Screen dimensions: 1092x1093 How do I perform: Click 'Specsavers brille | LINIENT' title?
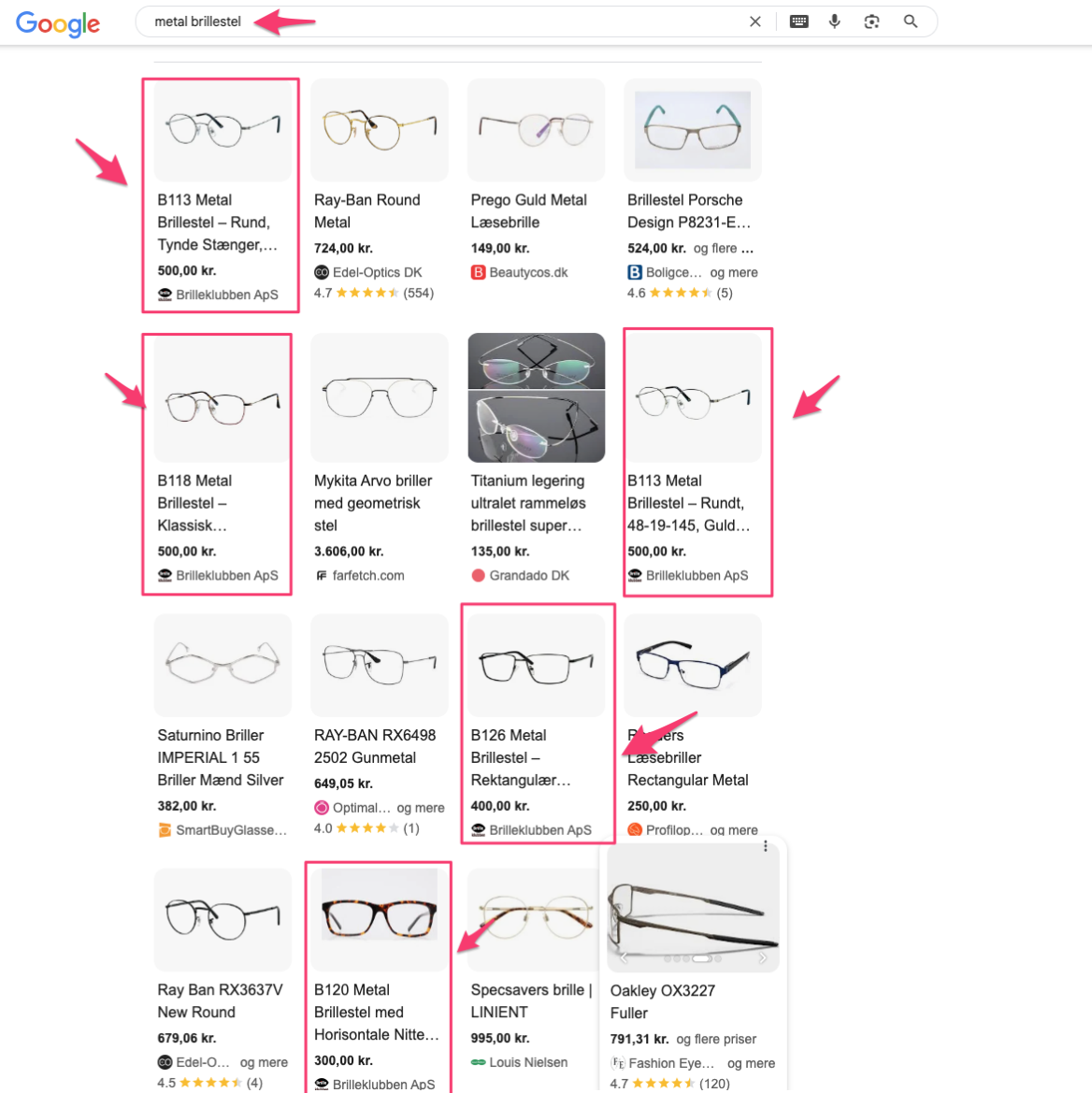tap(531, 1001)
